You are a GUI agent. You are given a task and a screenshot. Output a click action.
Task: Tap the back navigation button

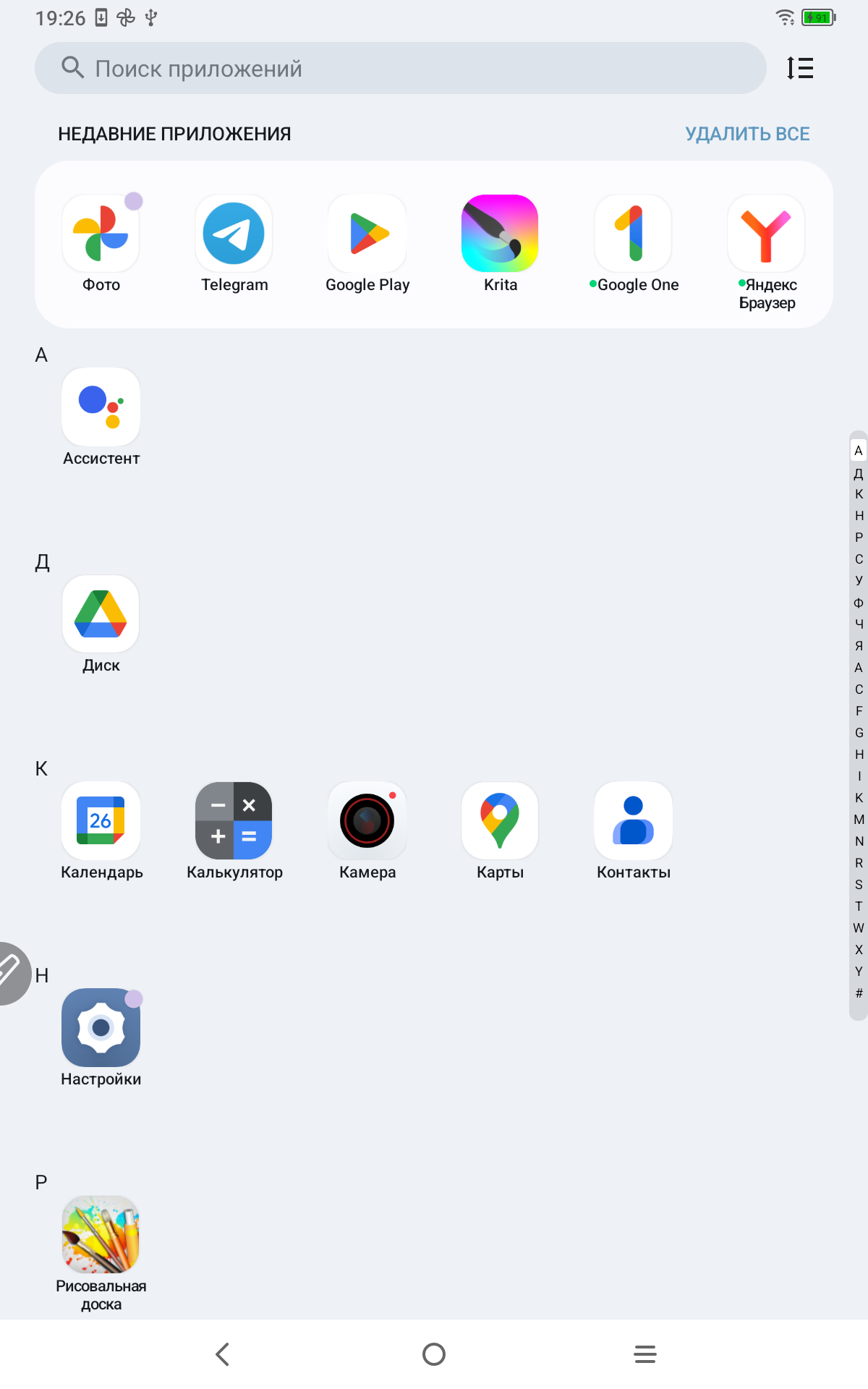coord(223,1354)
